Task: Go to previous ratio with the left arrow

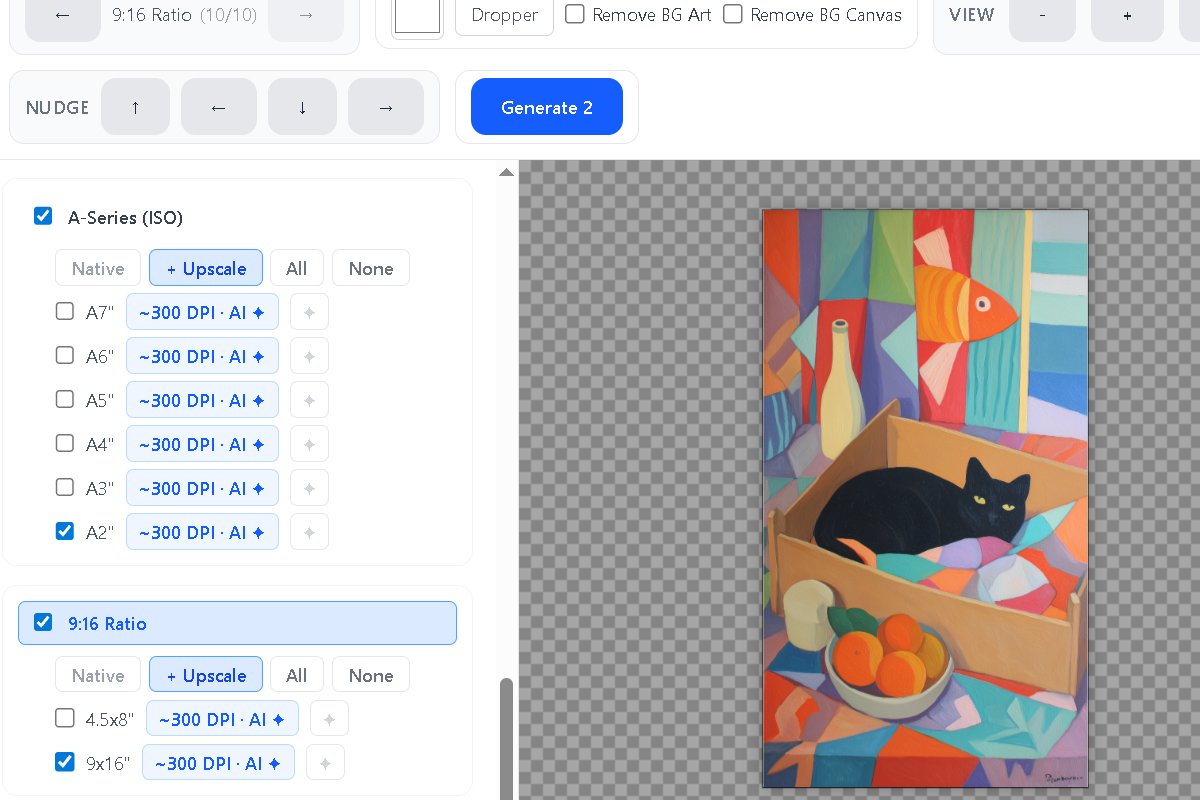Action: pyautogui.click(x=62, y=15)
